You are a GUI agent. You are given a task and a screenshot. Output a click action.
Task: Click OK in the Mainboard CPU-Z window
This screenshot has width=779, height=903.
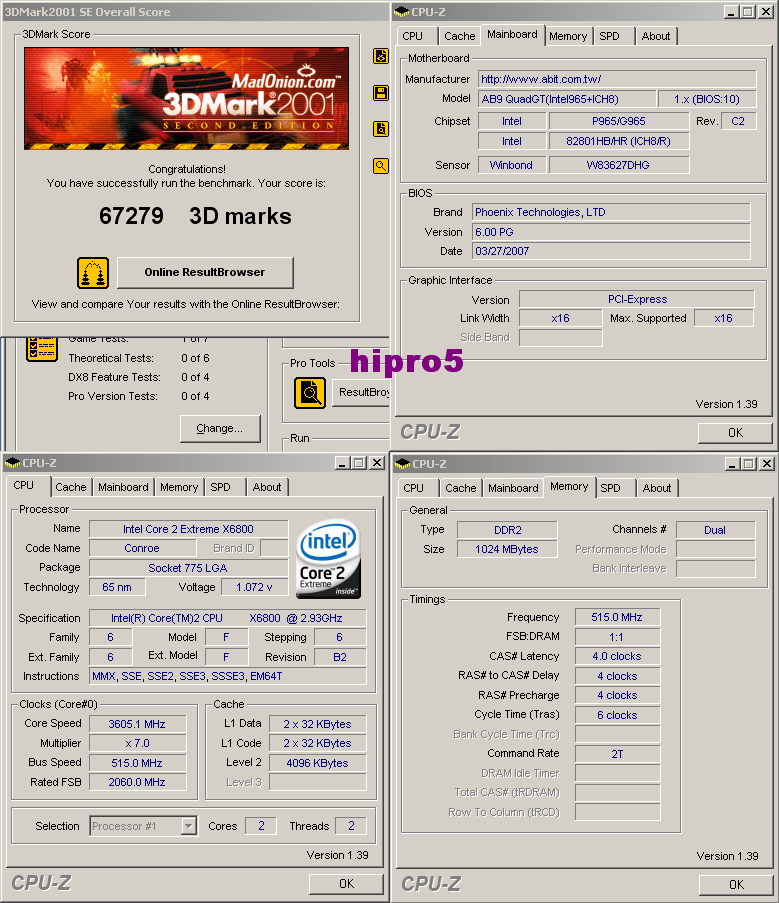tap(735, 432)
